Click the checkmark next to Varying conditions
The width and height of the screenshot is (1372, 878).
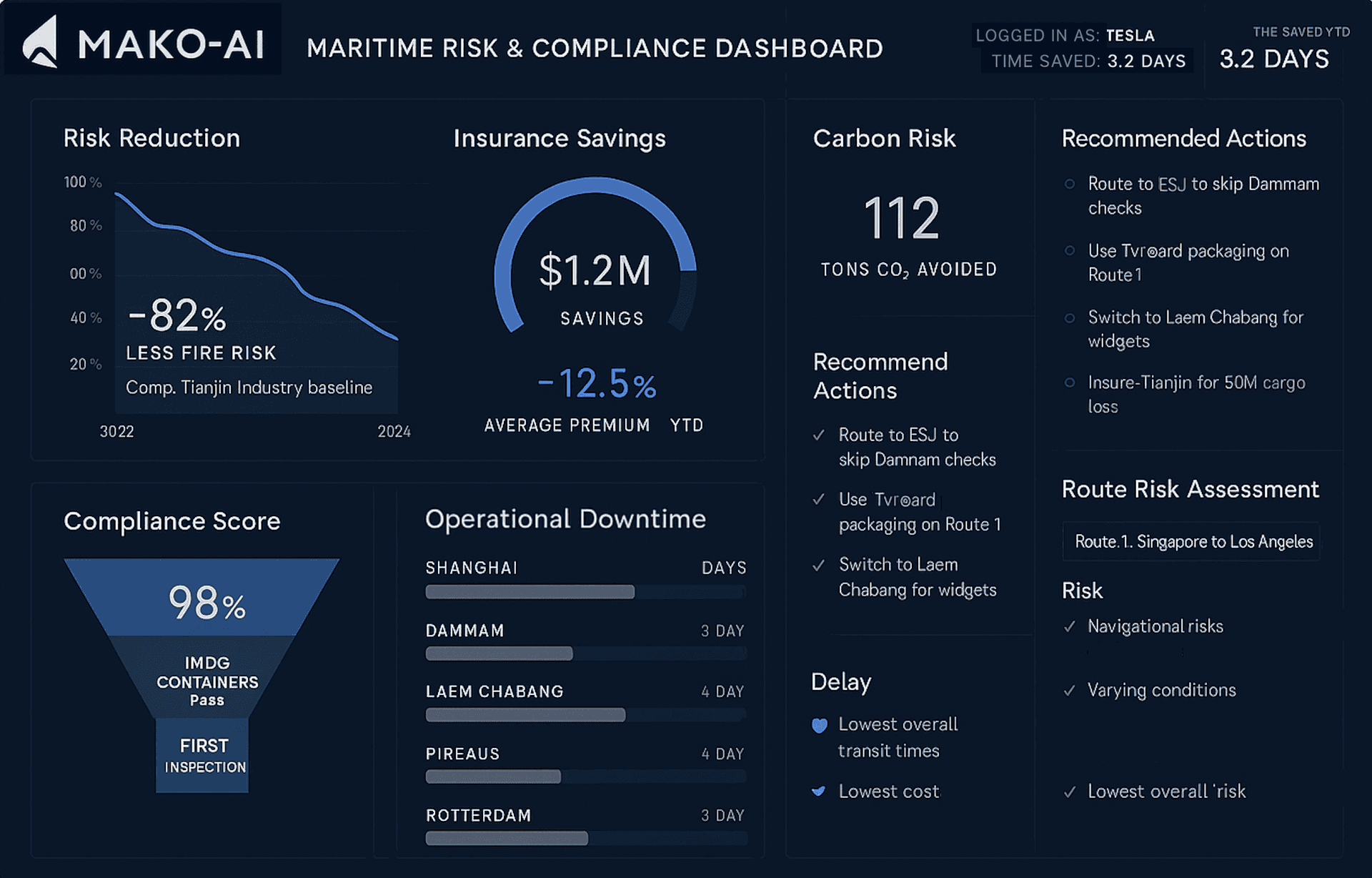[1070, 690]
